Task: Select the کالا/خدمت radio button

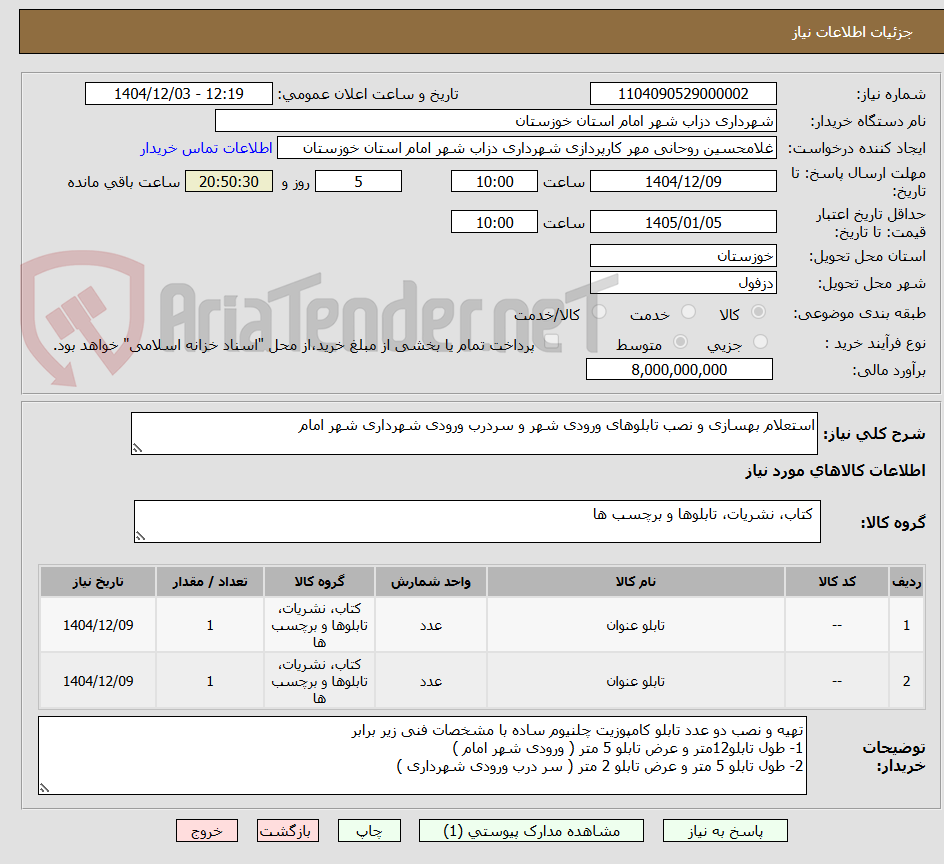Action: pyautogui.click(x=599, y=312)
